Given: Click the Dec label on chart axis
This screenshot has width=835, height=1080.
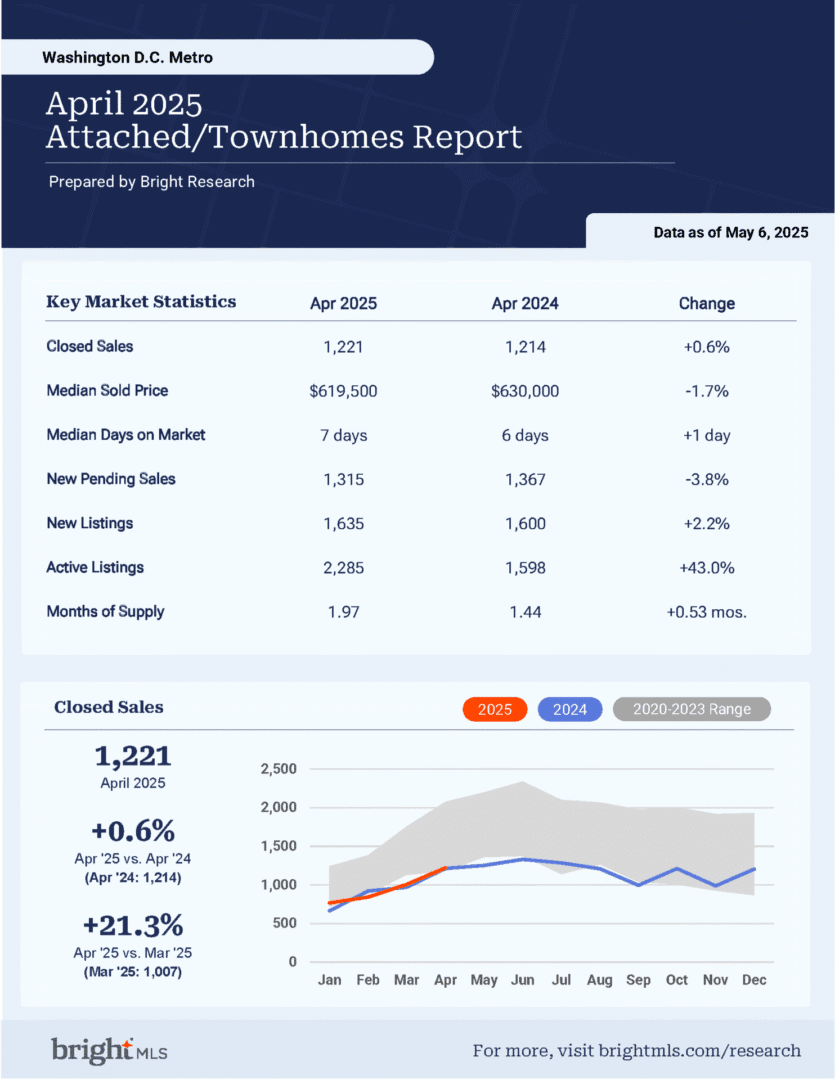Looking at the screenshot, I should [754, 980].
